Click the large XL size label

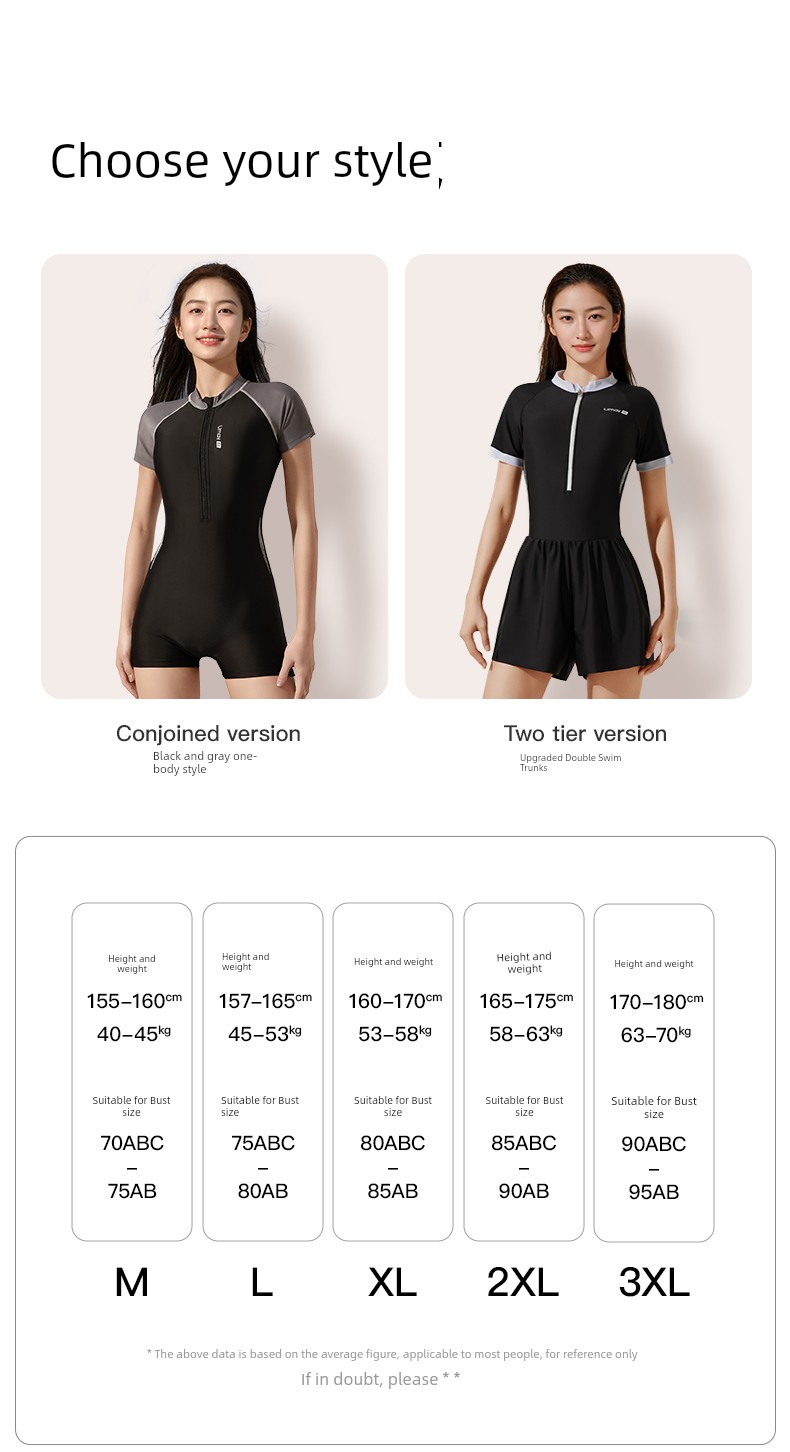point(393,1282)
